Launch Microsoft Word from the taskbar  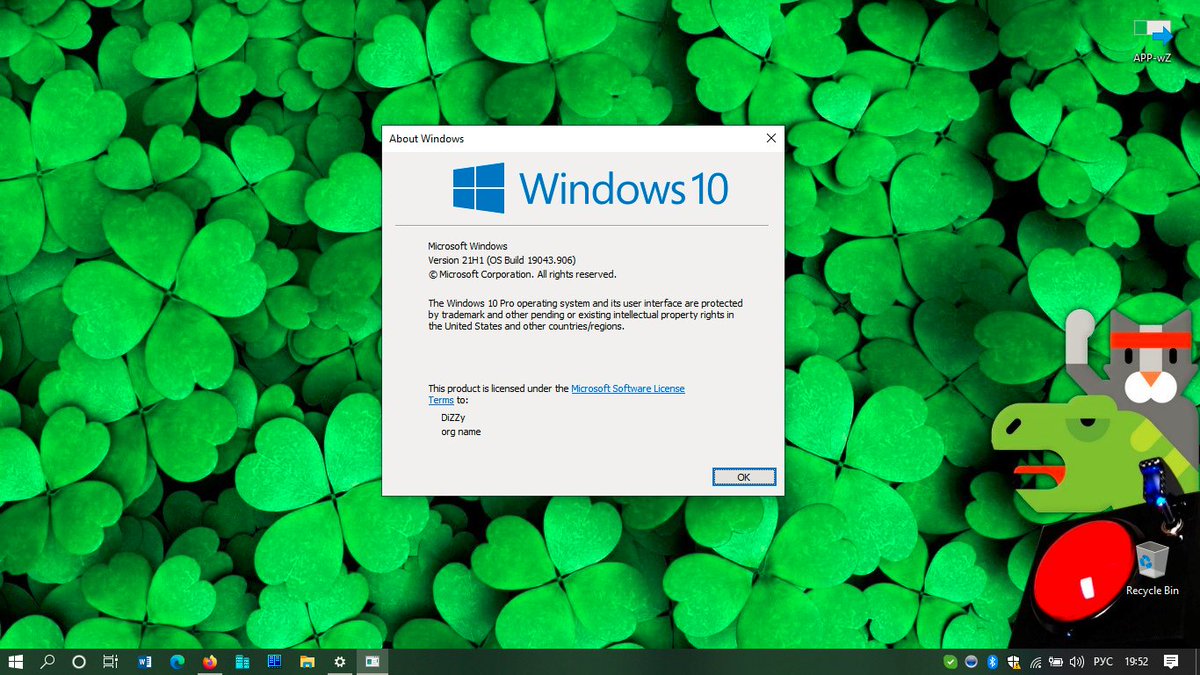click(x=144, y=661)
